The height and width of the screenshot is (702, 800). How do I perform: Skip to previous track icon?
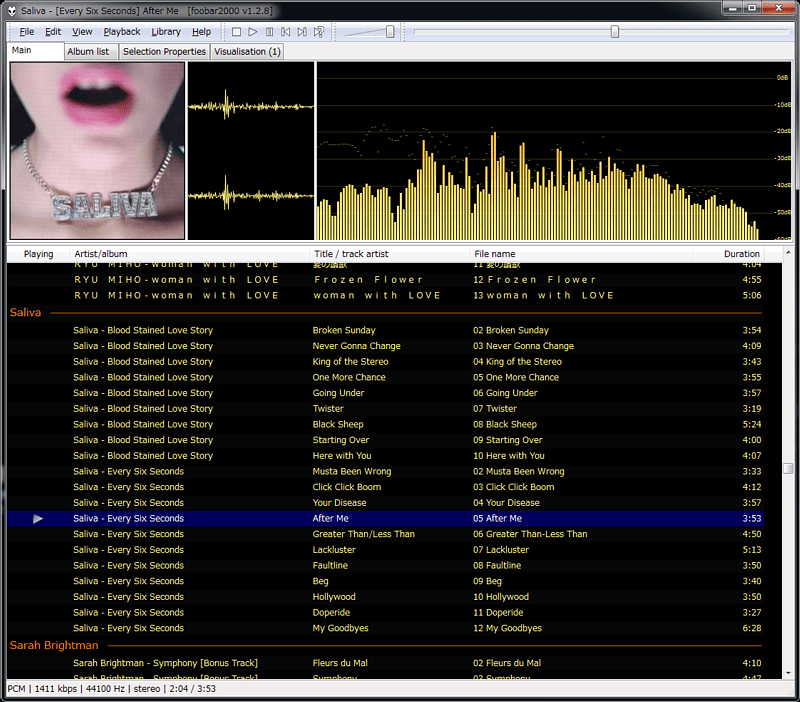pos(287,31)
